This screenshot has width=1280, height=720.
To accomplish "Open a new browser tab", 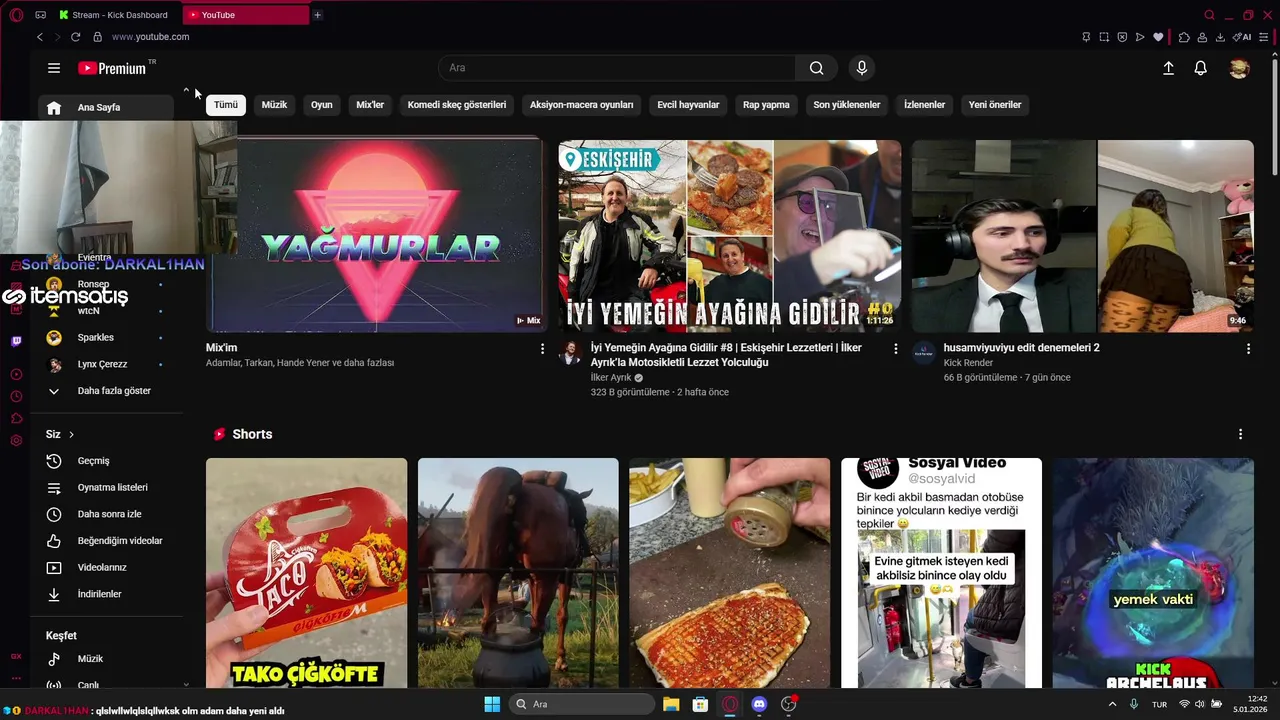I will 318,15.
